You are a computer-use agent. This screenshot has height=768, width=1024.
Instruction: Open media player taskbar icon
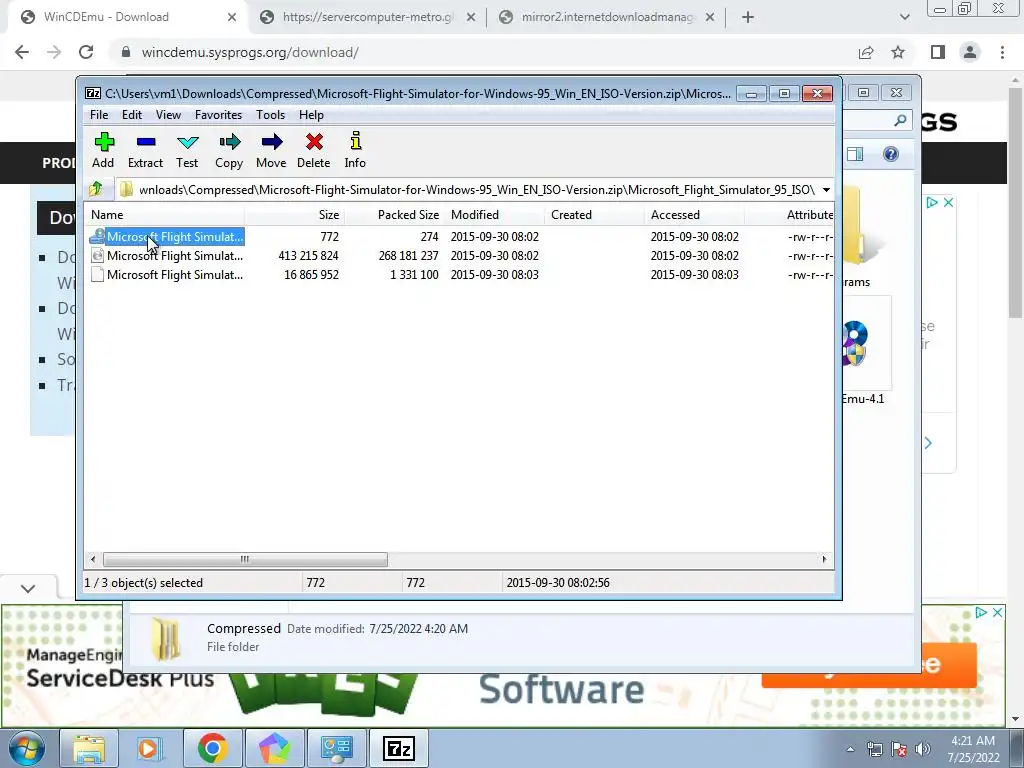tap(150, 748)
